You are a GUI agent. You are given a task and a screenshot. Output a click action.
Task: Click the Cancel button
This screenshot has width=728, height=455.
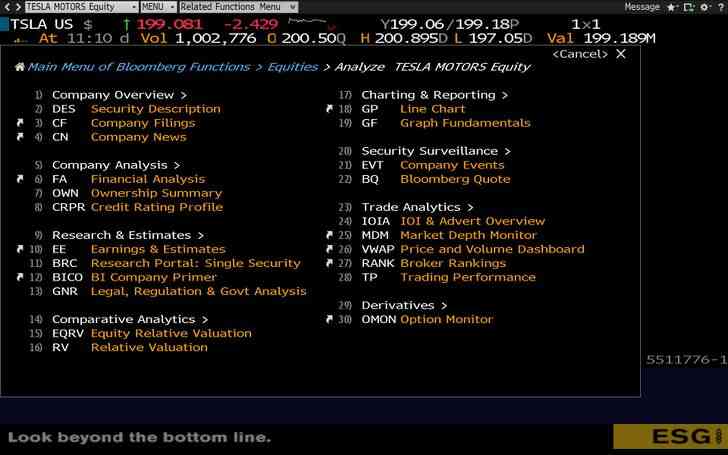(580, 54)
